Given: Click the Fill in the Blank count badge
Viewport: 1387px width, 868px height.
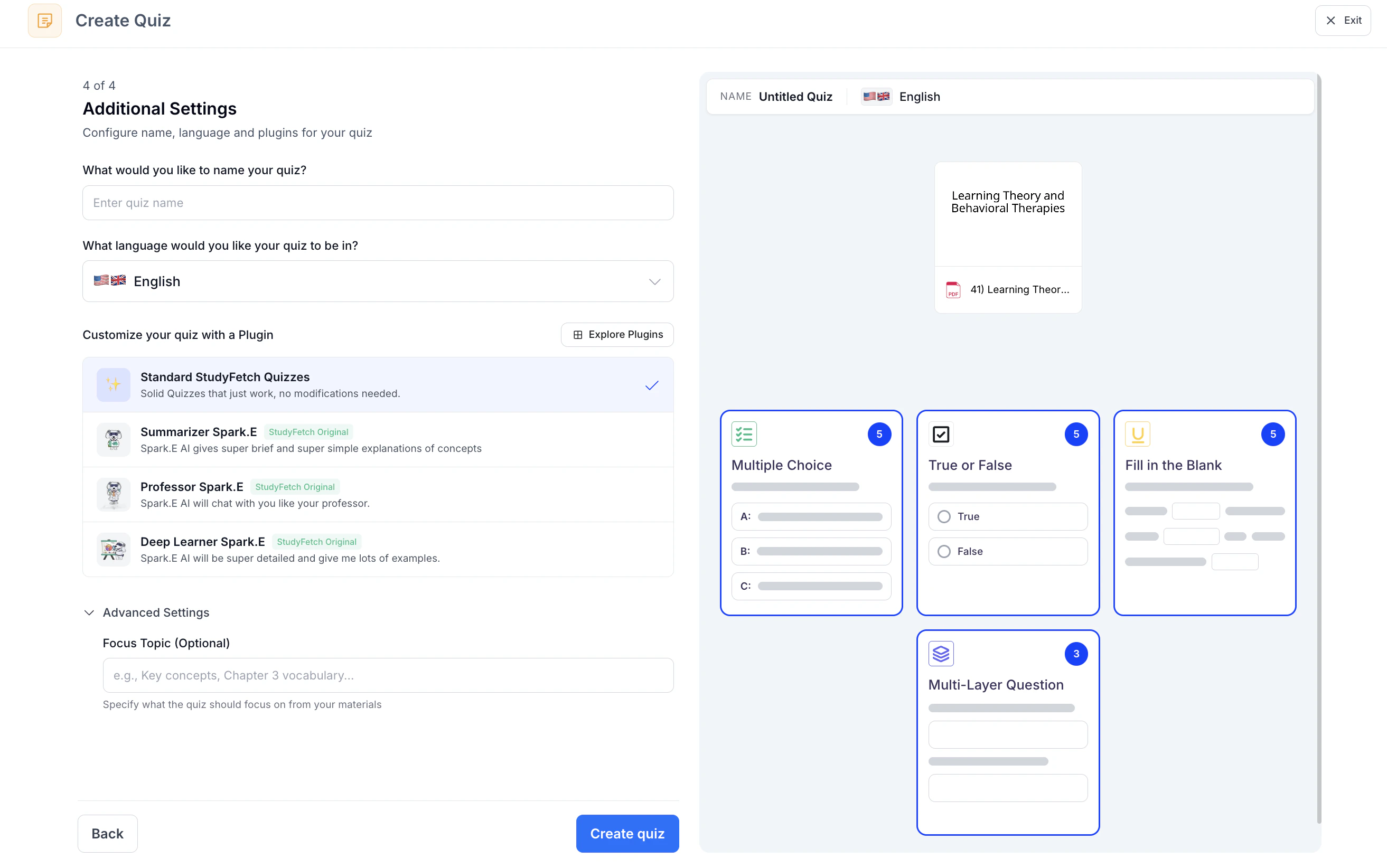Looking at the screenshot, I should (1273, 435).
